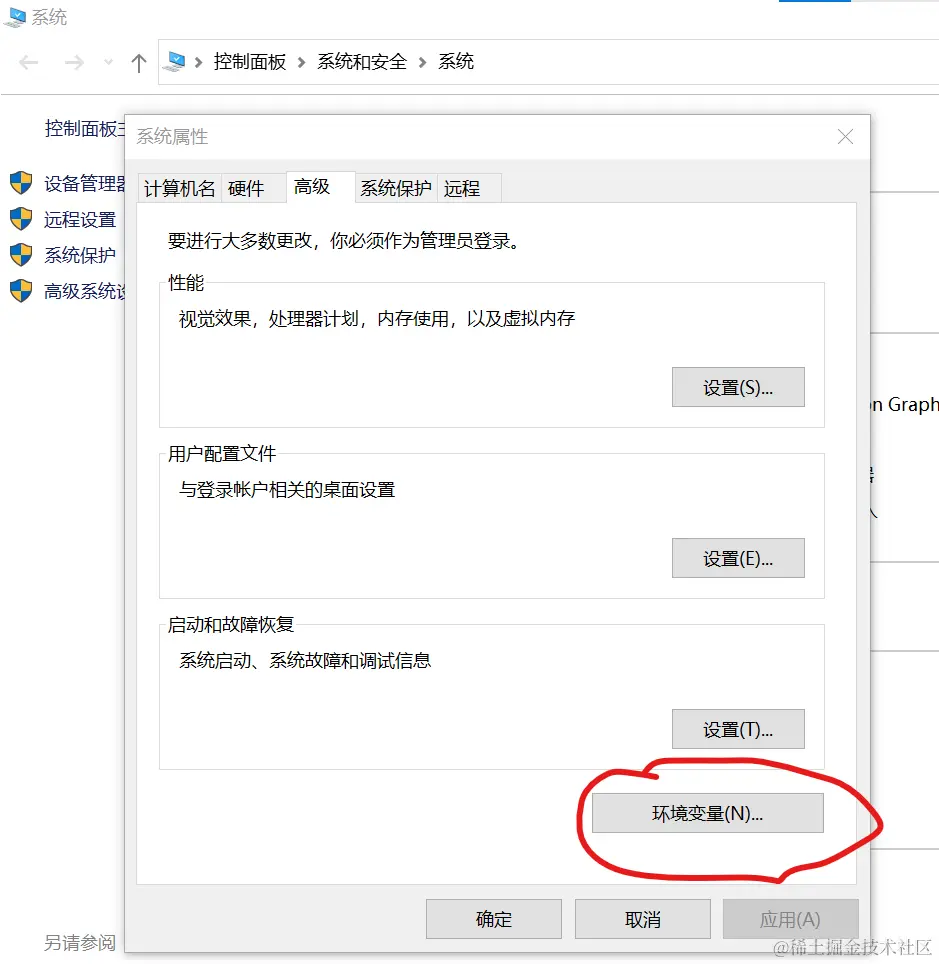
Task: Click shield icon beside 系统保护
Action: [21, 255]
